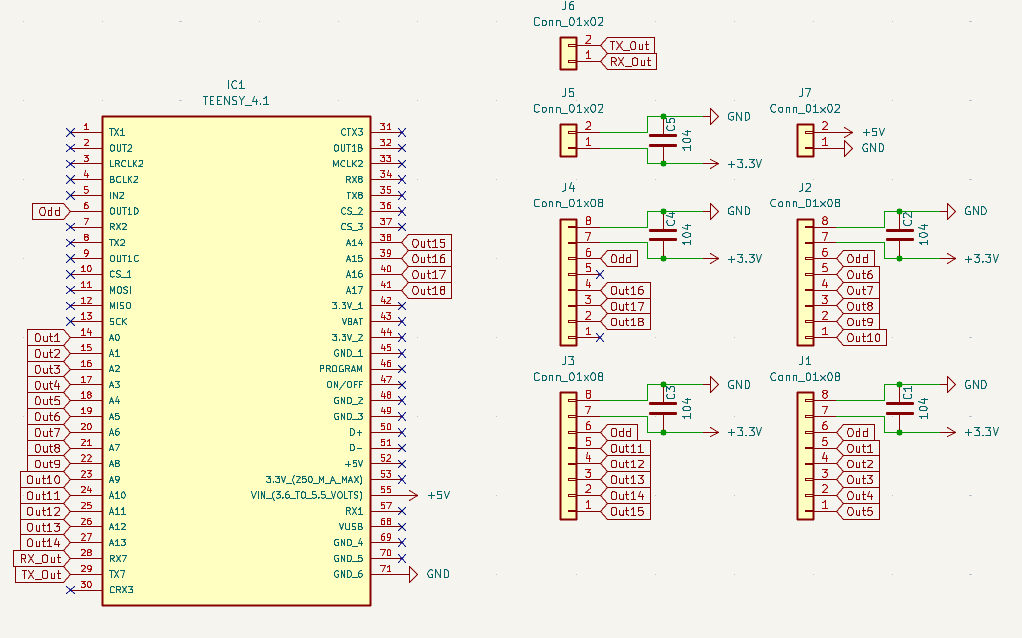This screenshot has height=638, width=1022.
Task: Click the no-connect marker on J4 pin 5
Action: 600,274
